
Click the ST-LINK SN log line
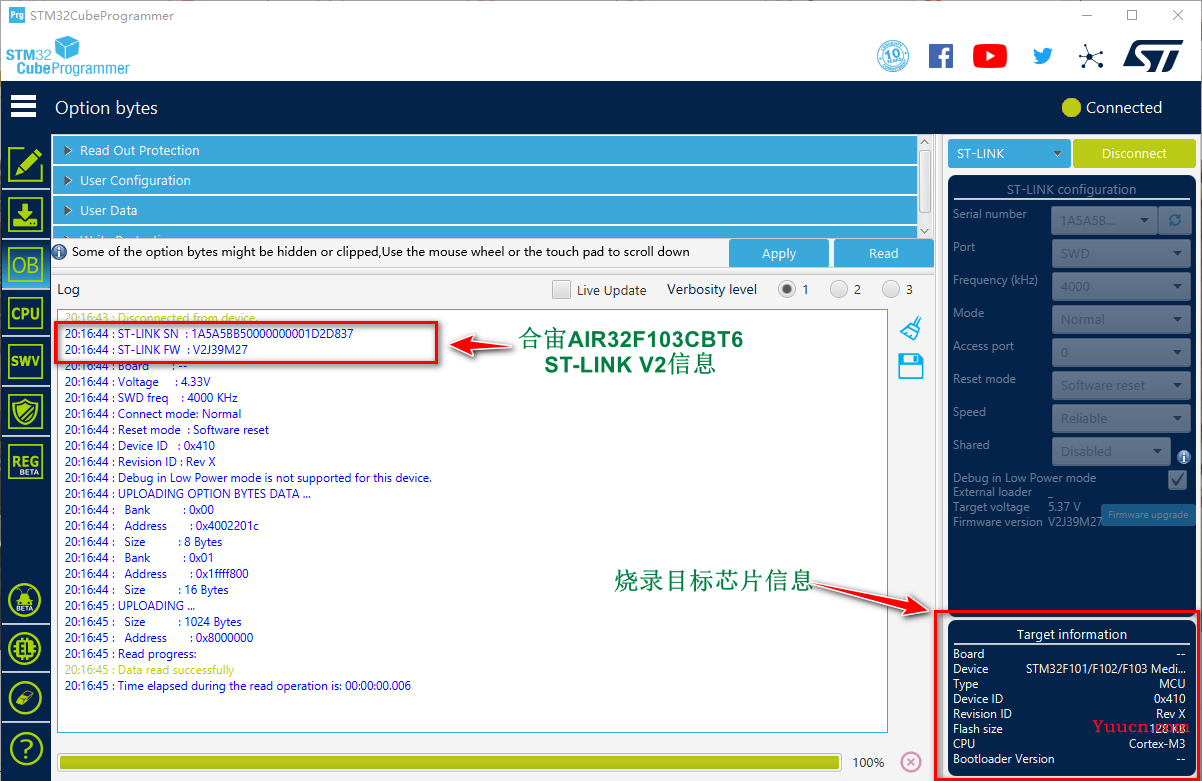[209, 334]
